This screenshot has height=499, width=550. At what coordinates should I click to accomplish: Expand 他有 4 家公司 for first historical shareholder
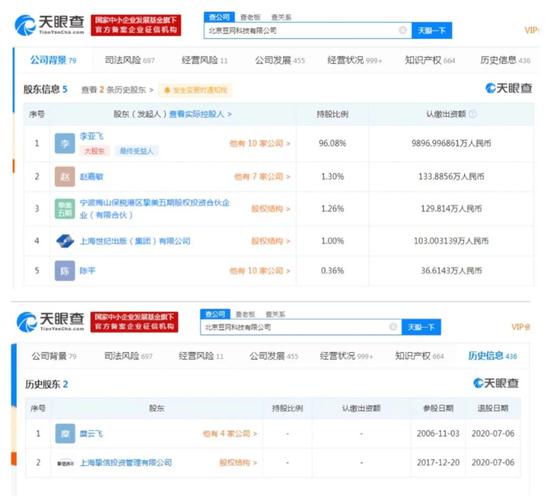[230, 434]
